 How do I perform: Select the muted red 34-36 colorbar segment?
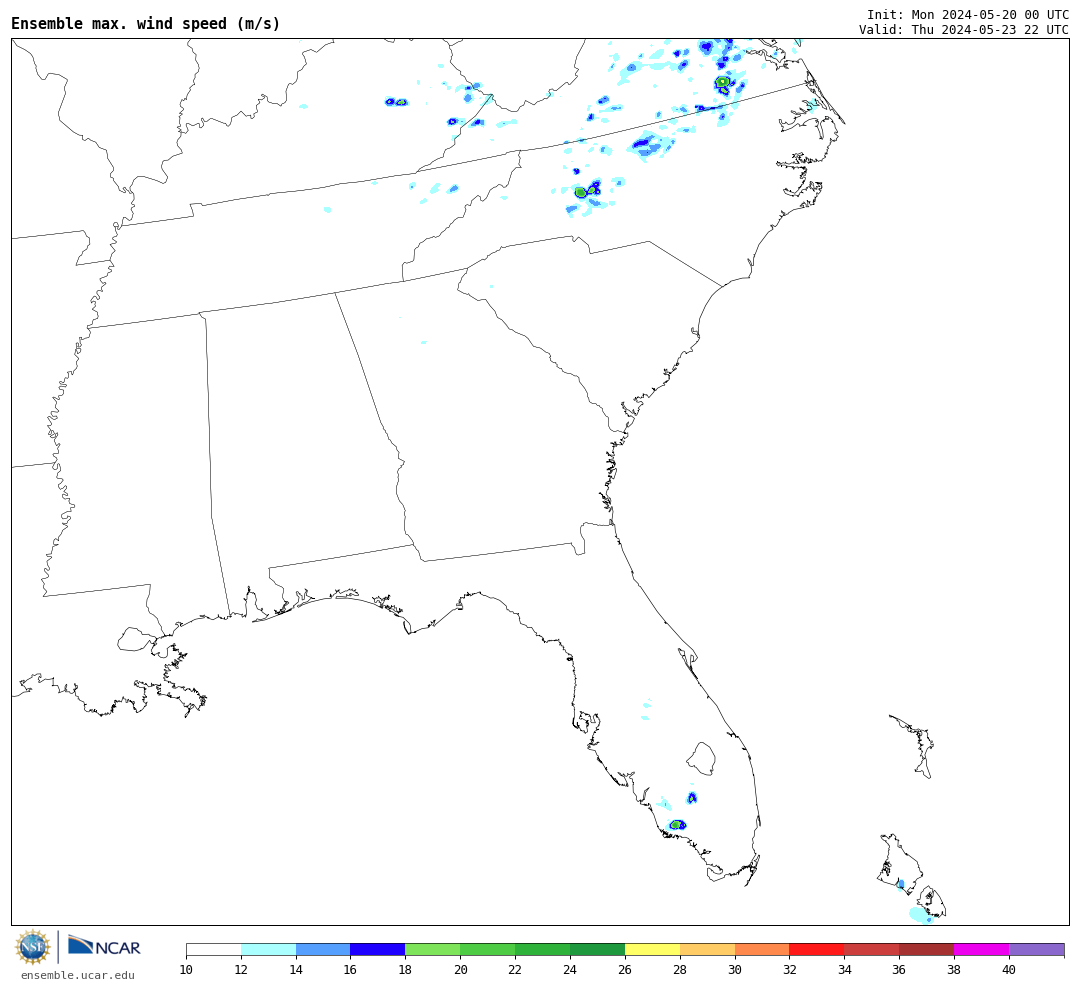(x=872, y=950)
